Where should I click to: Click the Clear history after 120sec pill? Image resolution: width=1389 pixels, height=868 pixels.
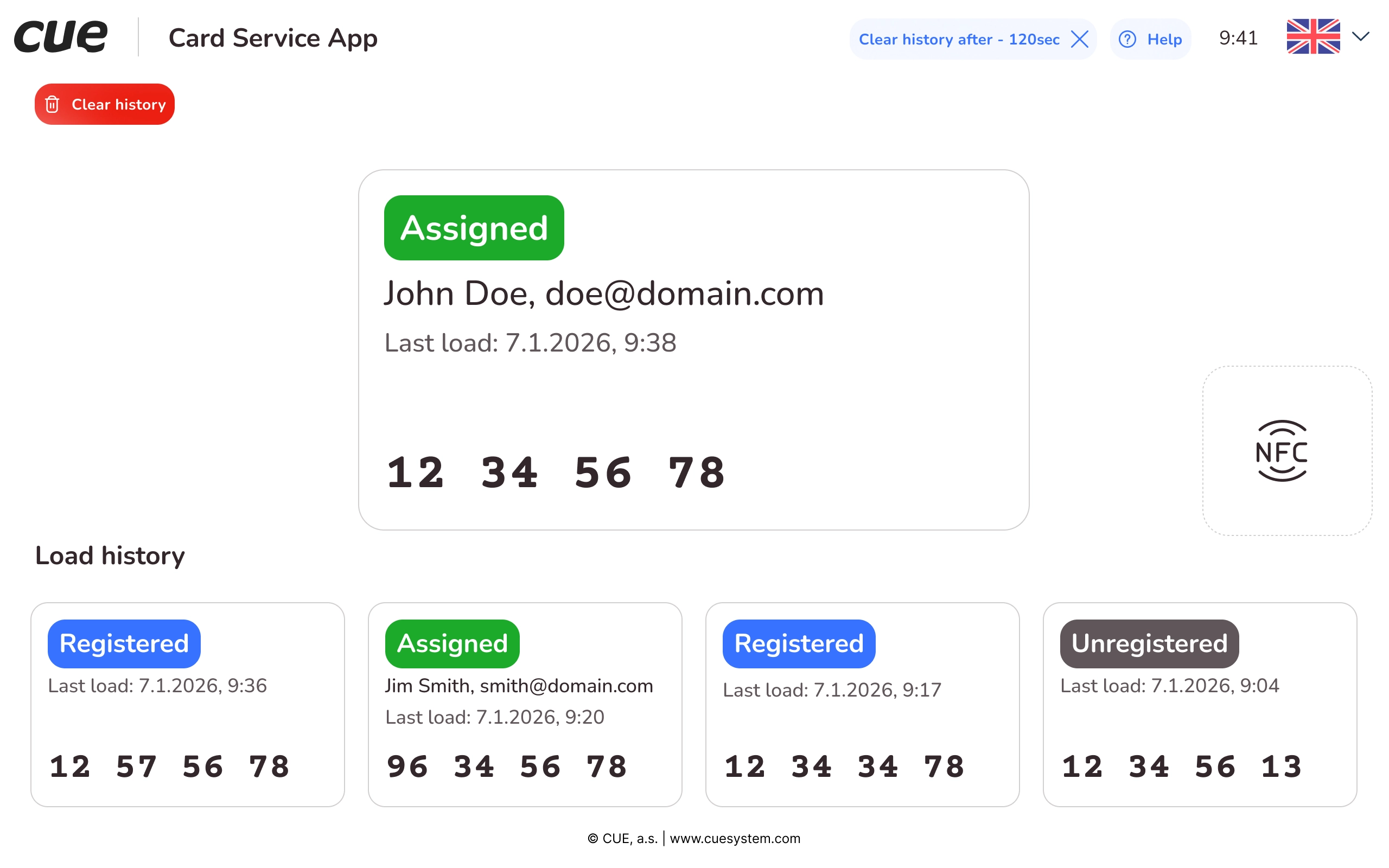[959, 39]
